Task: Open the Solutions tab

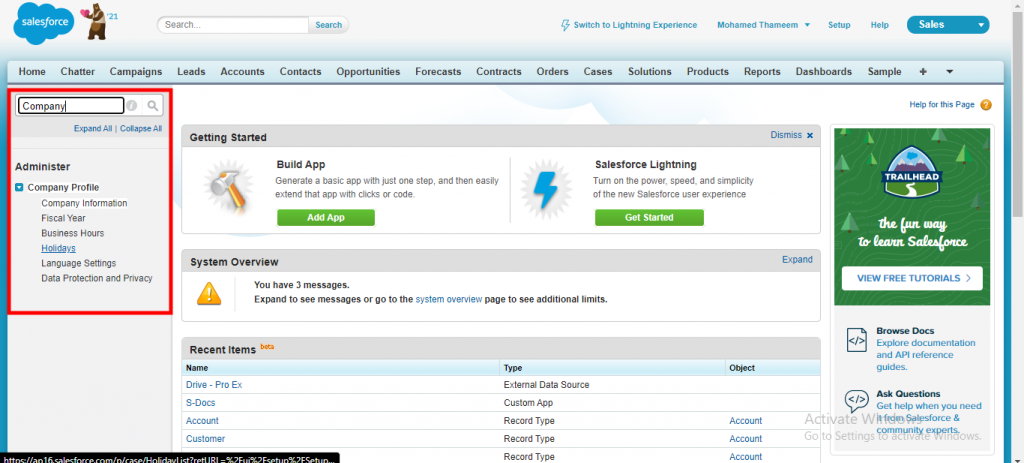Action: [x=650, y=72]
